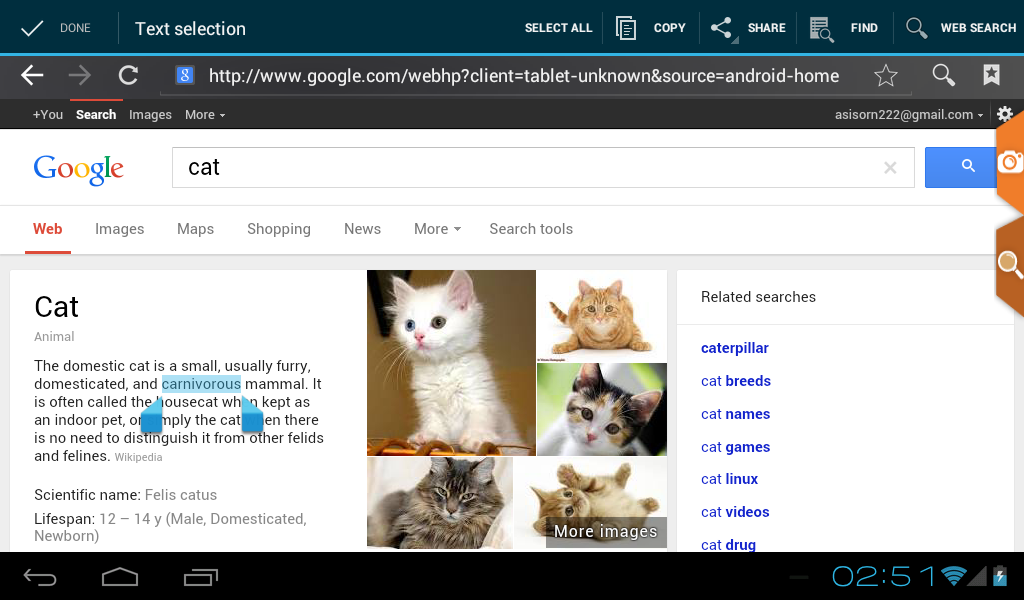
Task: Tap the left text selection handle
Action: click(151, 416)
